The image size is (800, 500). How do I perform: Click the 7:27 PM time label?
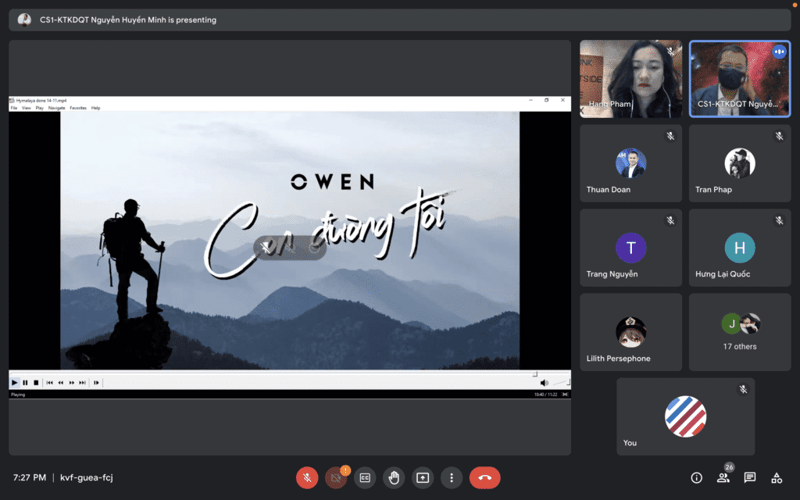tap(30, 478)
